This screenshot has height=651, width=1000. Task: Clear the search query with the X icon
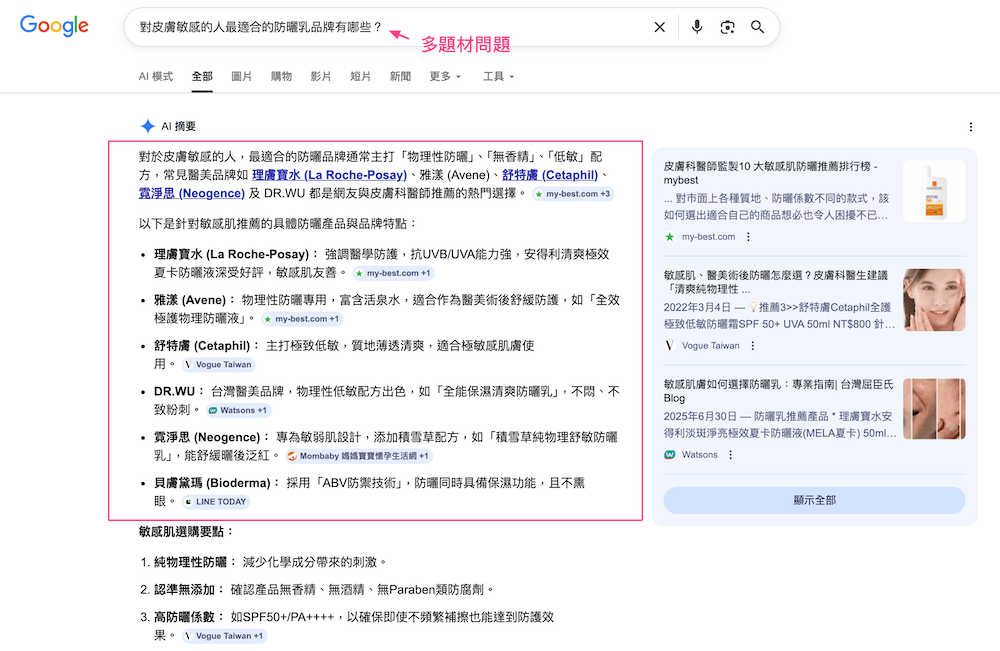[x=659, y=27]
